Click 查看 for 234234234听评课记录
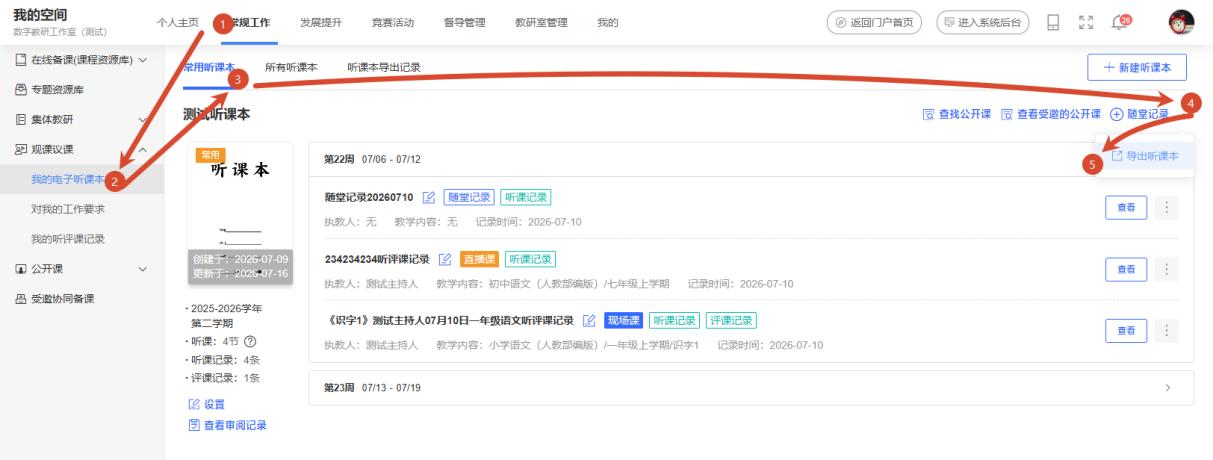This screenshot has width=1213, height=460. [1126, 268]
